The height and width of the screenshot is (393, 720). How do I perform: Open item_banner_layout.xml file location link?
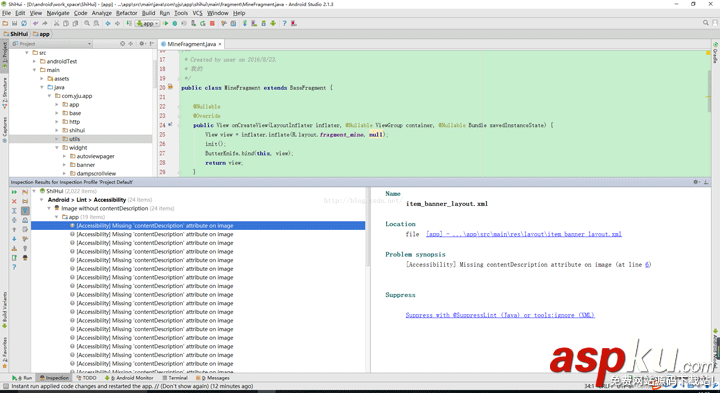pos(524,234)
